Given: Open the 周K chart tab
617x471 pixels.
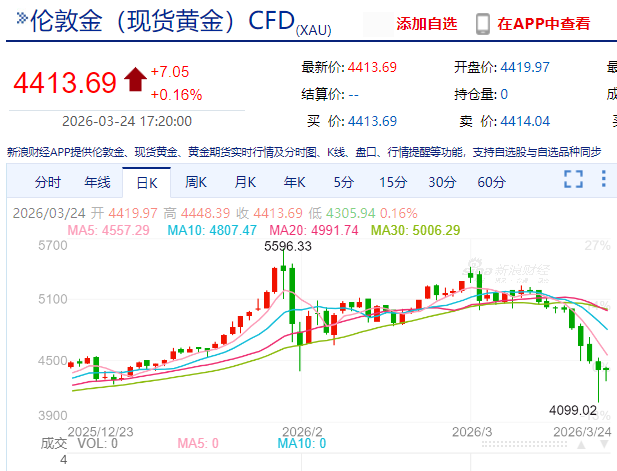Looking at the screenshot, I should [x=196, y=182].
